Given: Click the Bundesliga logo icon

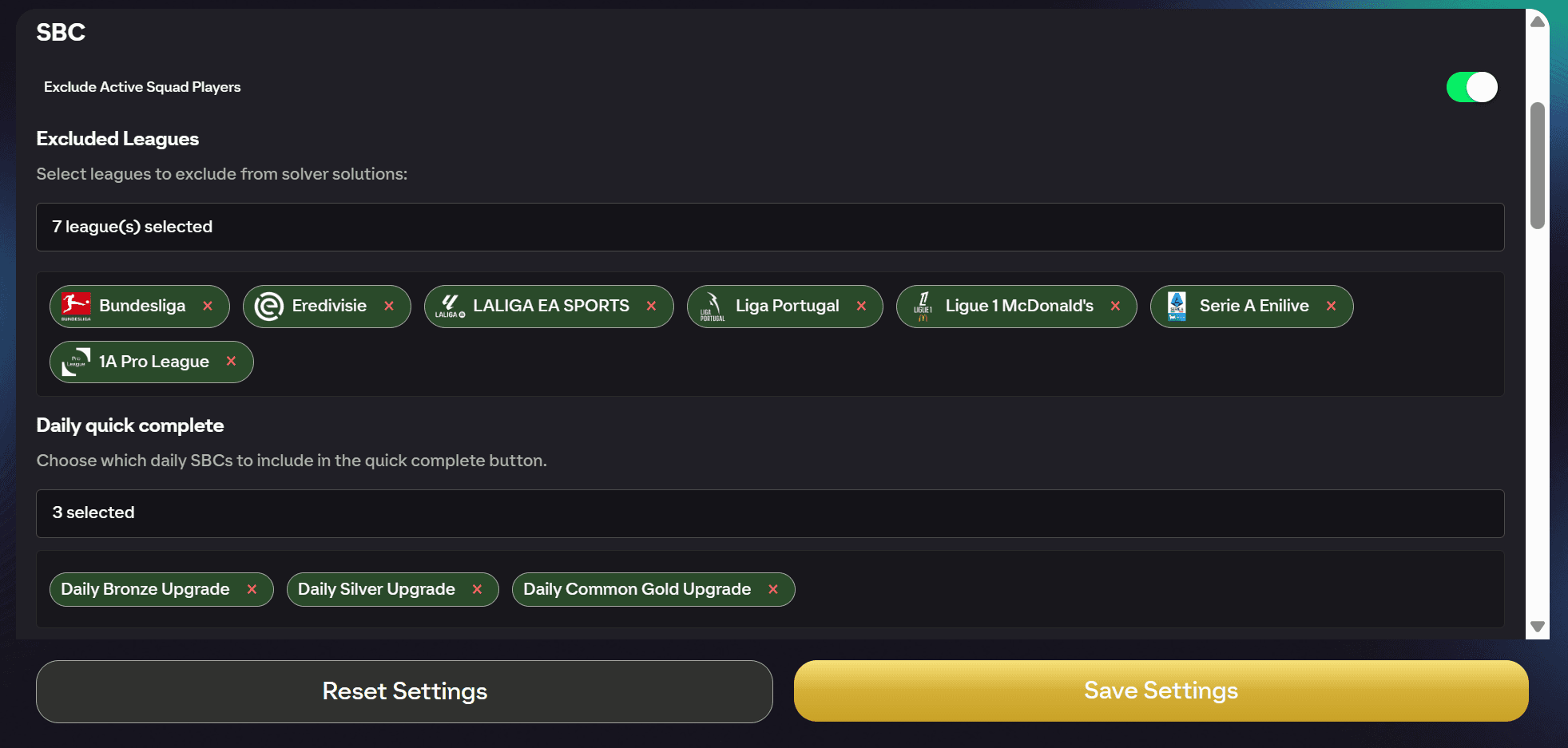Looking at the screenshot, I should point(76,307).
